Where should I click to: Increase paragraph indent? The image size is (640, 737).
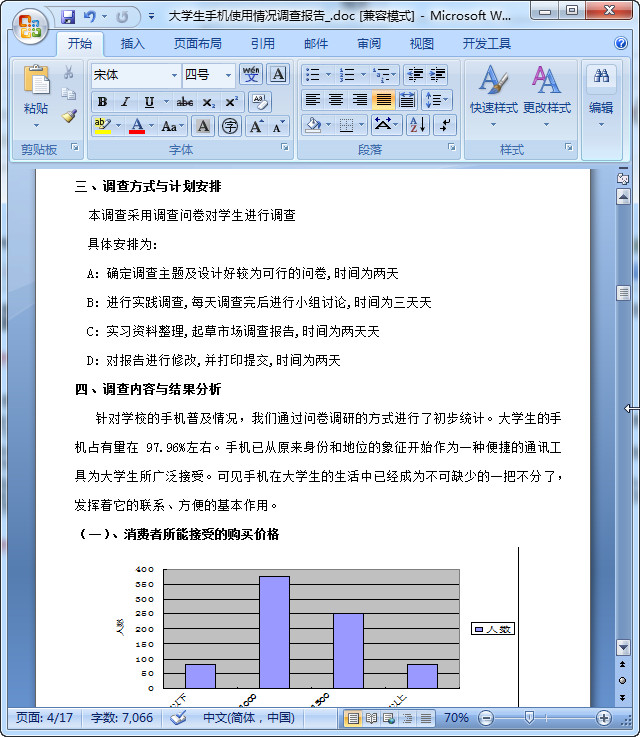pos(437,74)
